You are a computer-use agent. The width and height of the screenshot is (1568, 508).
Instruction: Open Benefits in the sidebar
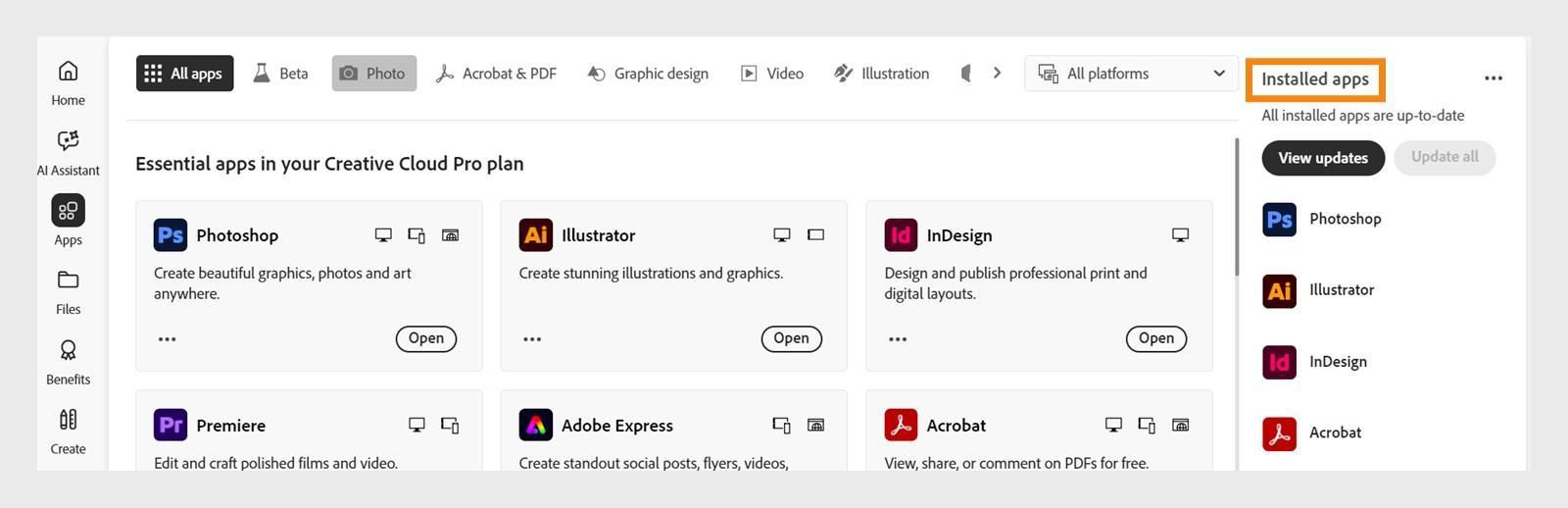tap(68, 362)
